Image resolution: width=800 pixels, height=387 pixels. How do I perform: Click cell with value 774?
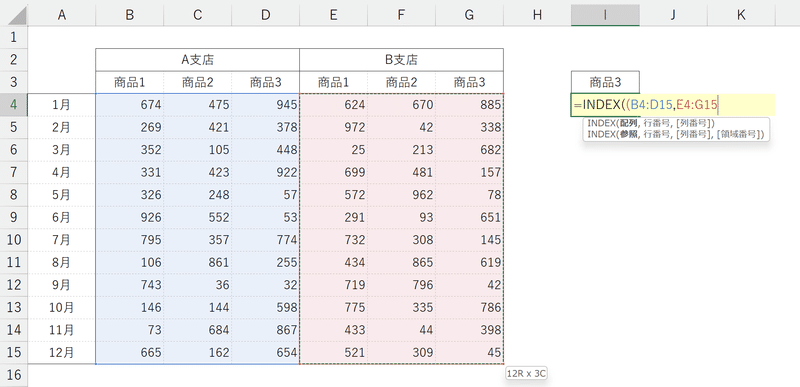tap(265, 240)
